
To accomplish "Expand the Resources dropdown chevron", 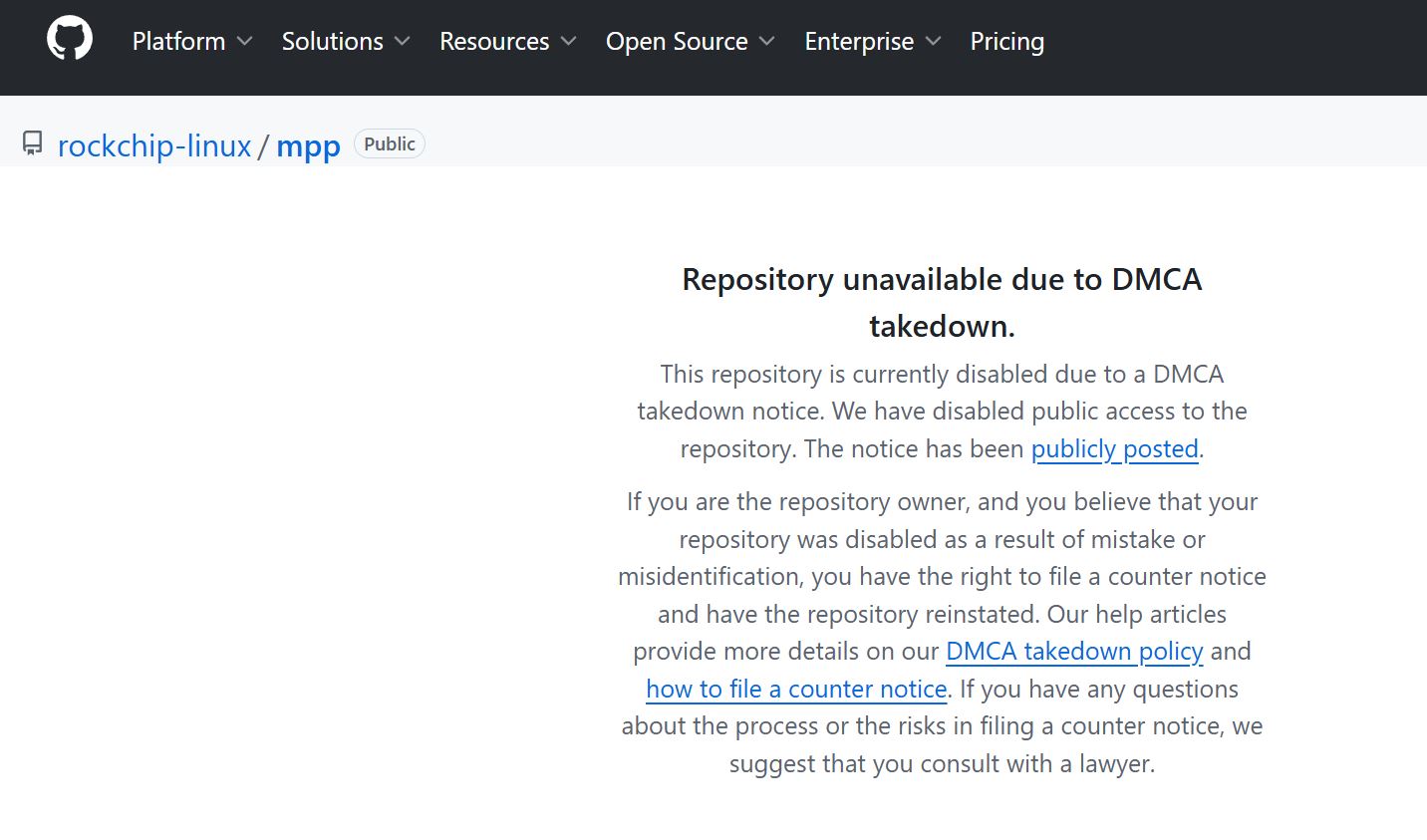I will (x=567, y=42).
